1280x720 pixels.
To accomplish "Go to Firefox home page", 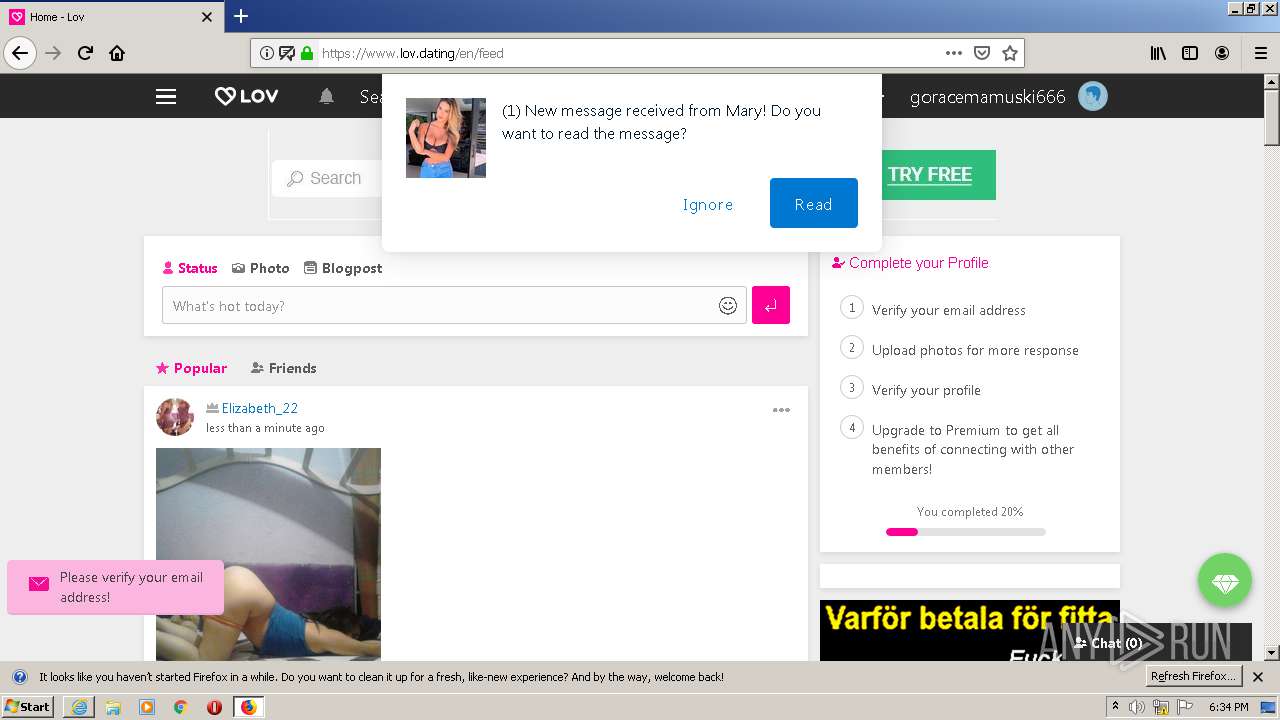I will (117, 53).
